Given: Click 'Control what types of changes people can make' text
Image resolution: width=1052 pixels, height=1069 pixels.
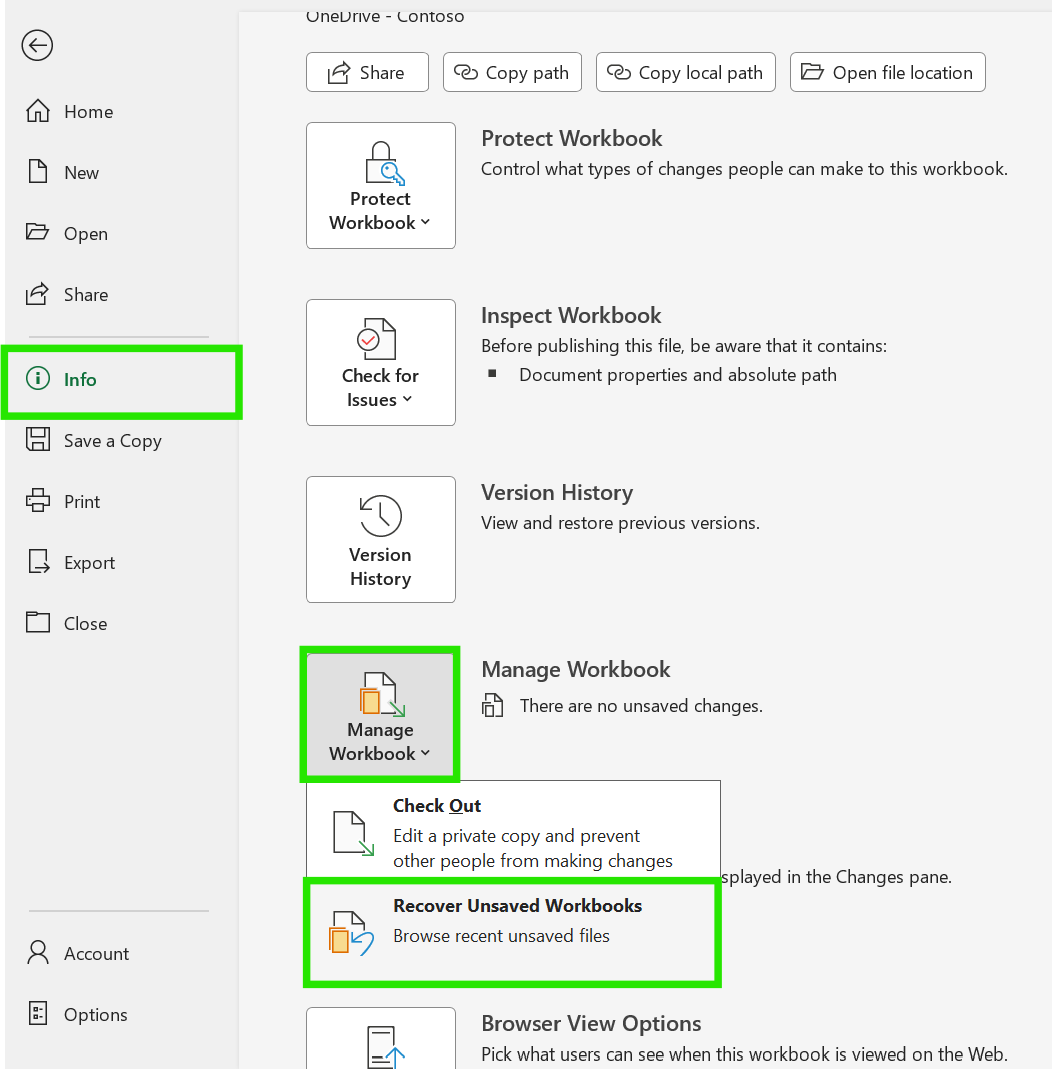Looking at the screenshot, I should pyautogui.click(x=744, y=169).
